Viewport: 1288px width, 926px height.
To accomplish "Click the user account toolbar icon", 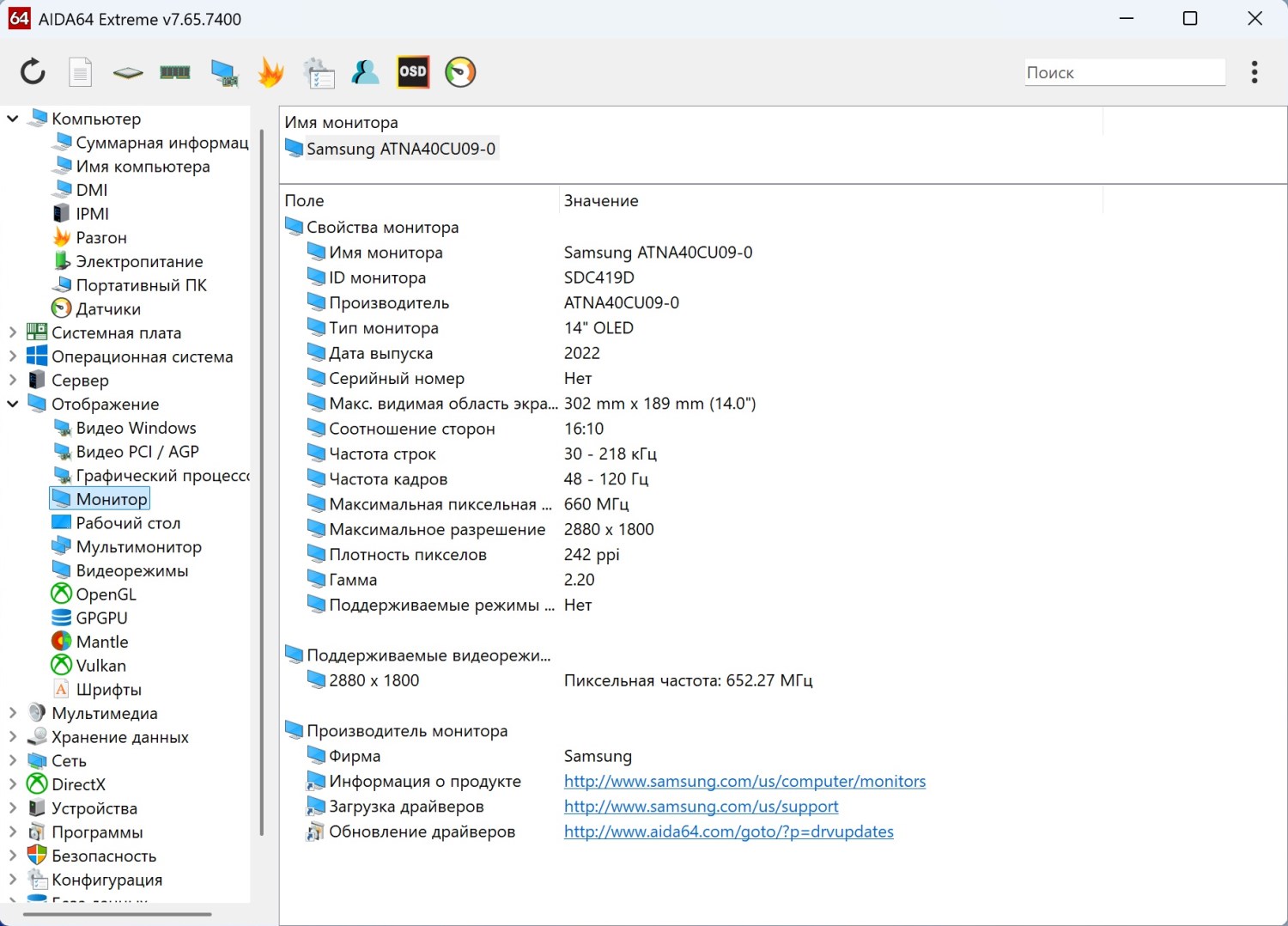I will pyautogui.click(x=365, y=72).
